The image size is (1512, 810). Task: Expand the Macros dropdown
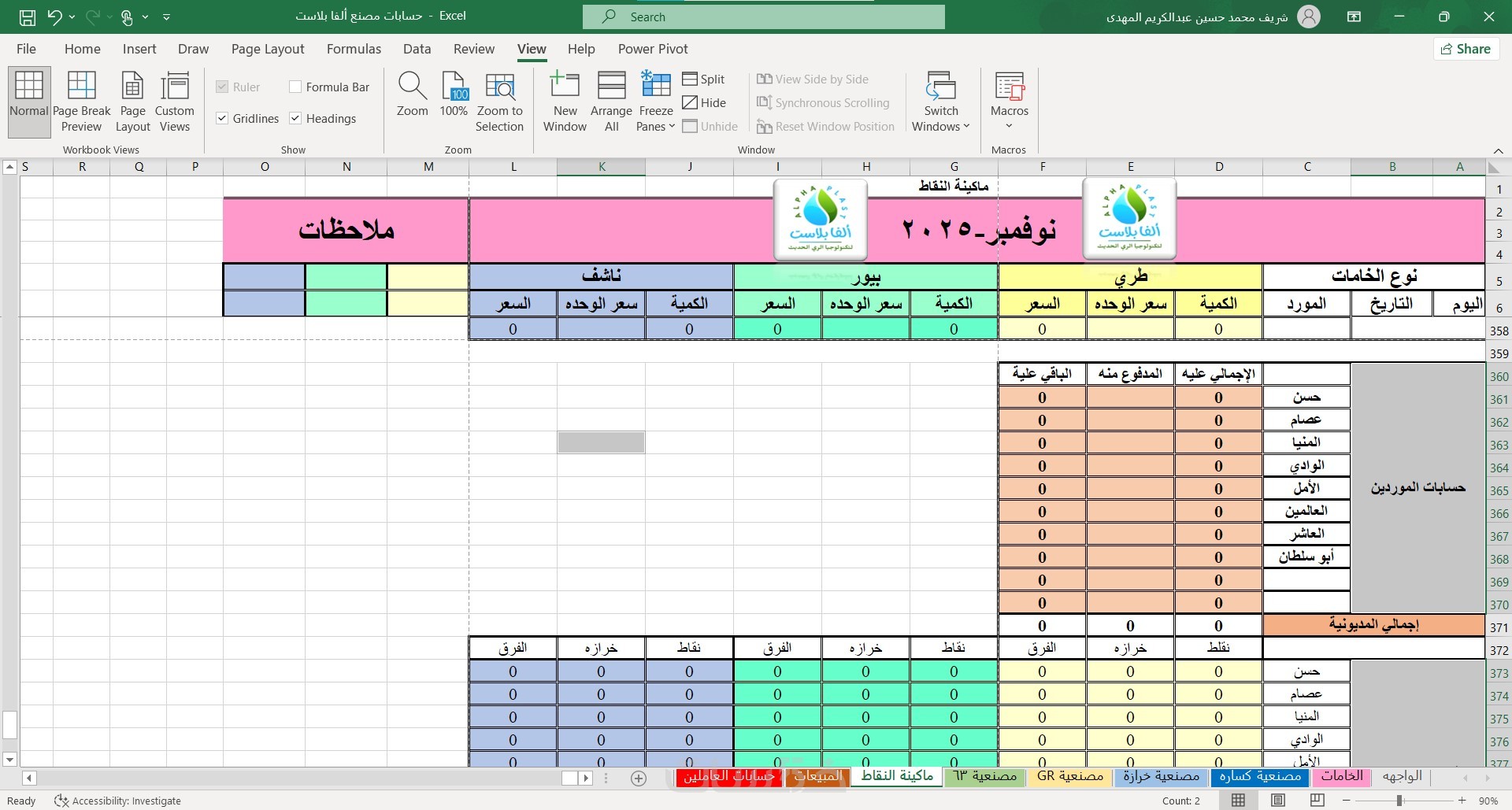1009,126
